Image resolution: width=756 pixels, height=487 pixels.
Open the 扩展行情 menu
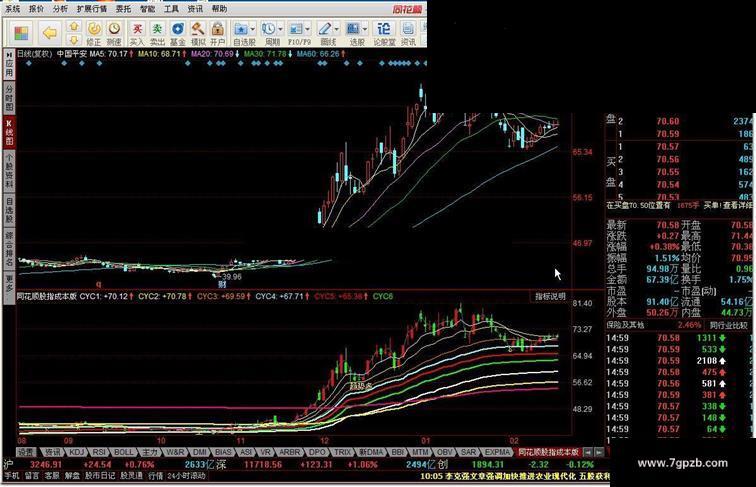point(92,9)
